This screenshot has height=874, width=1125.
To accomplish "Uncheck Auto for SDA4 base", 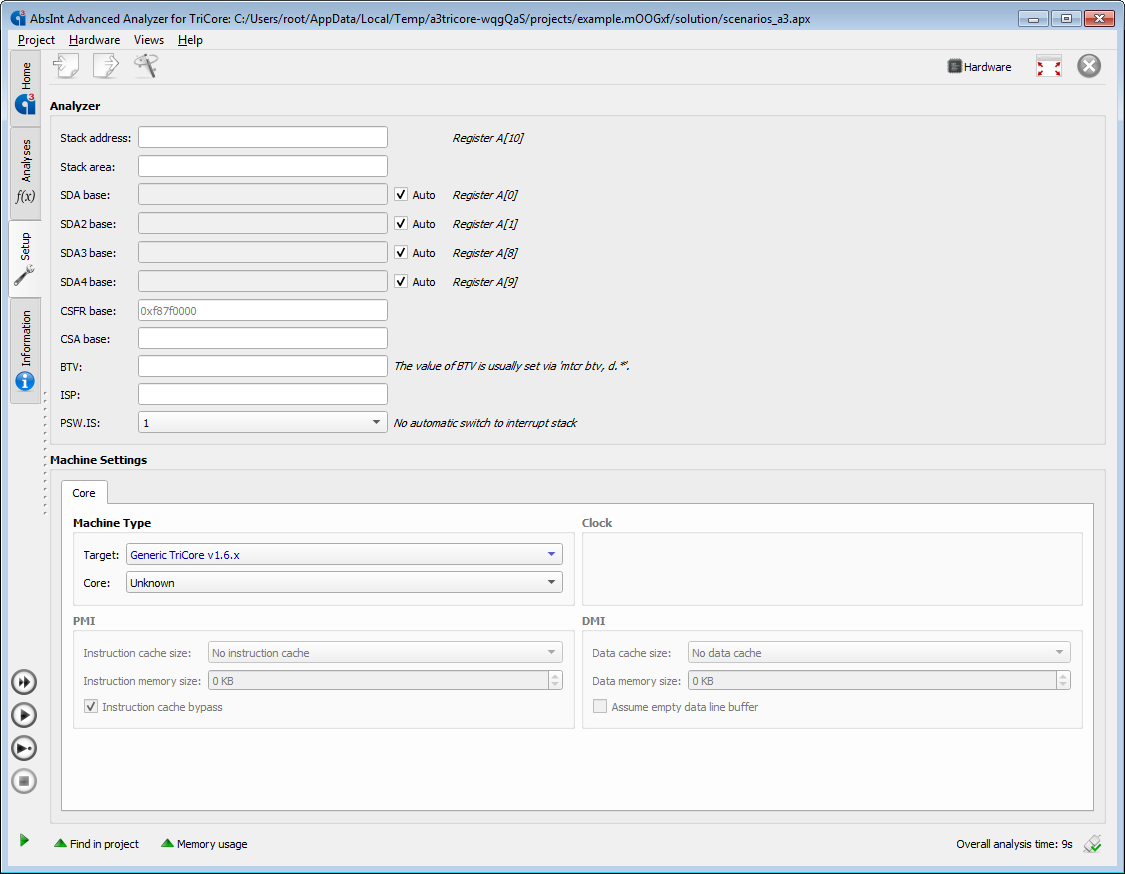I will (x=401, y=281).
